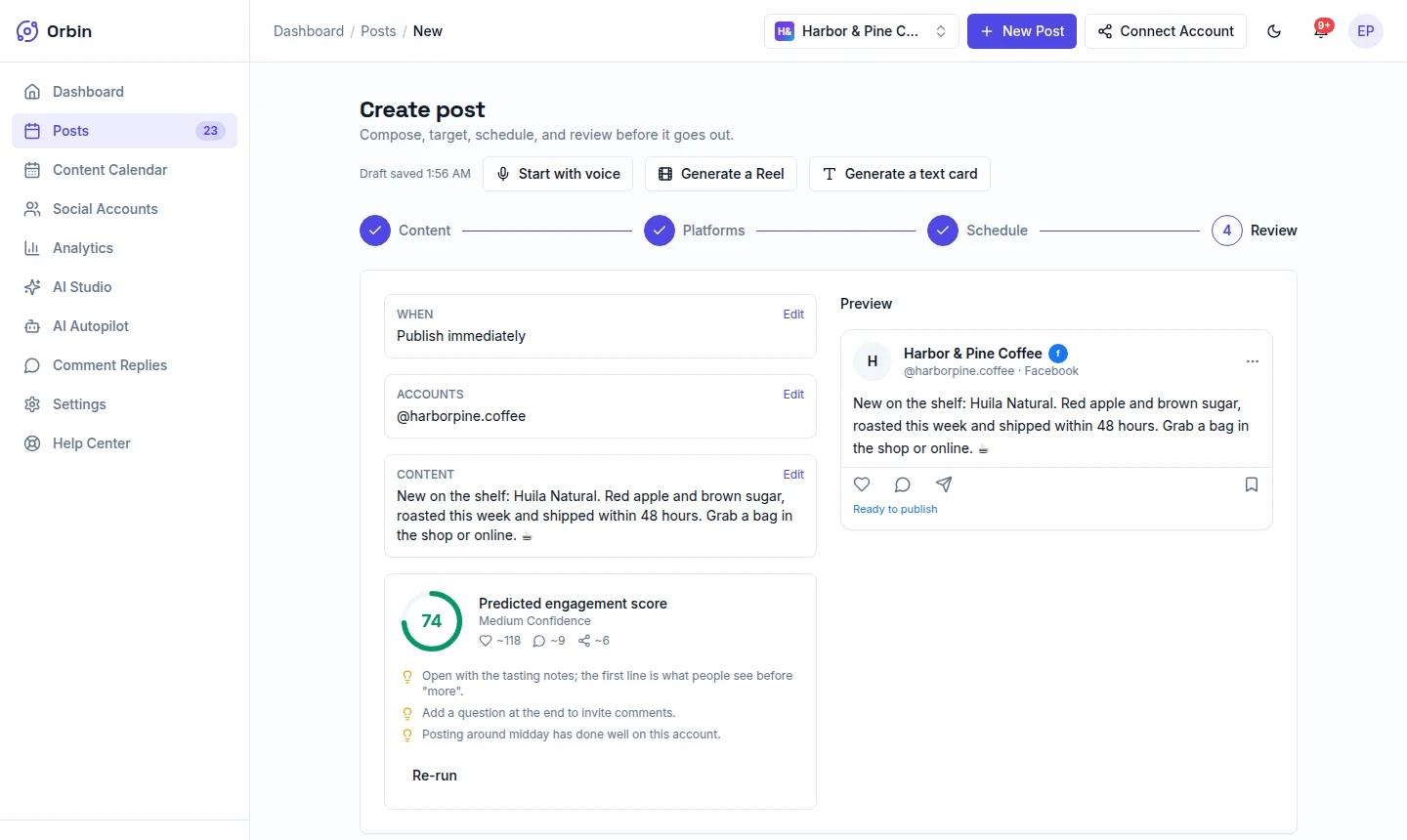Open Analytics in sidebar
This screenshot has height=840, width=1407.
click(124, 248)
